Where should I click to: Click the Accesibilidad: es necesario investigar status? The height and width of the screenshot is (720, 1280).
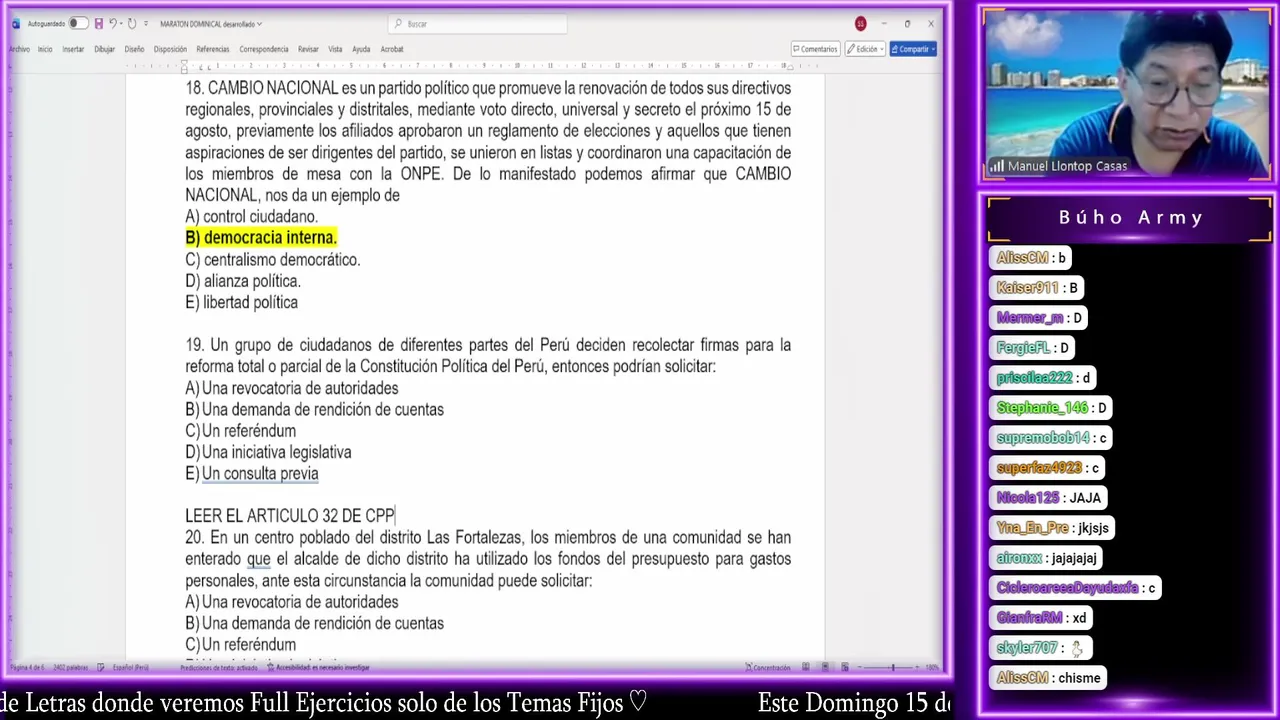[x=319, y=667]
